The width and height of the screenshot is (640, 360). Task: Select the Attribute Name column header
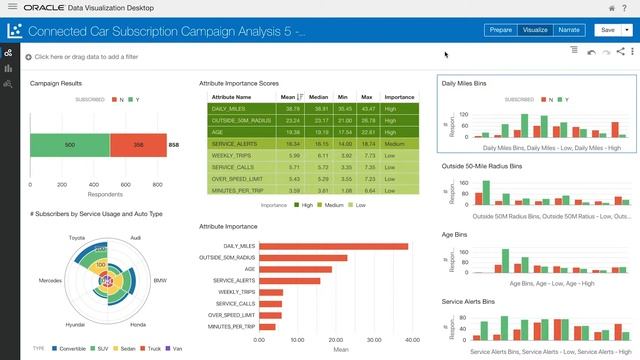pyautogui.click(x=231, y=97)
